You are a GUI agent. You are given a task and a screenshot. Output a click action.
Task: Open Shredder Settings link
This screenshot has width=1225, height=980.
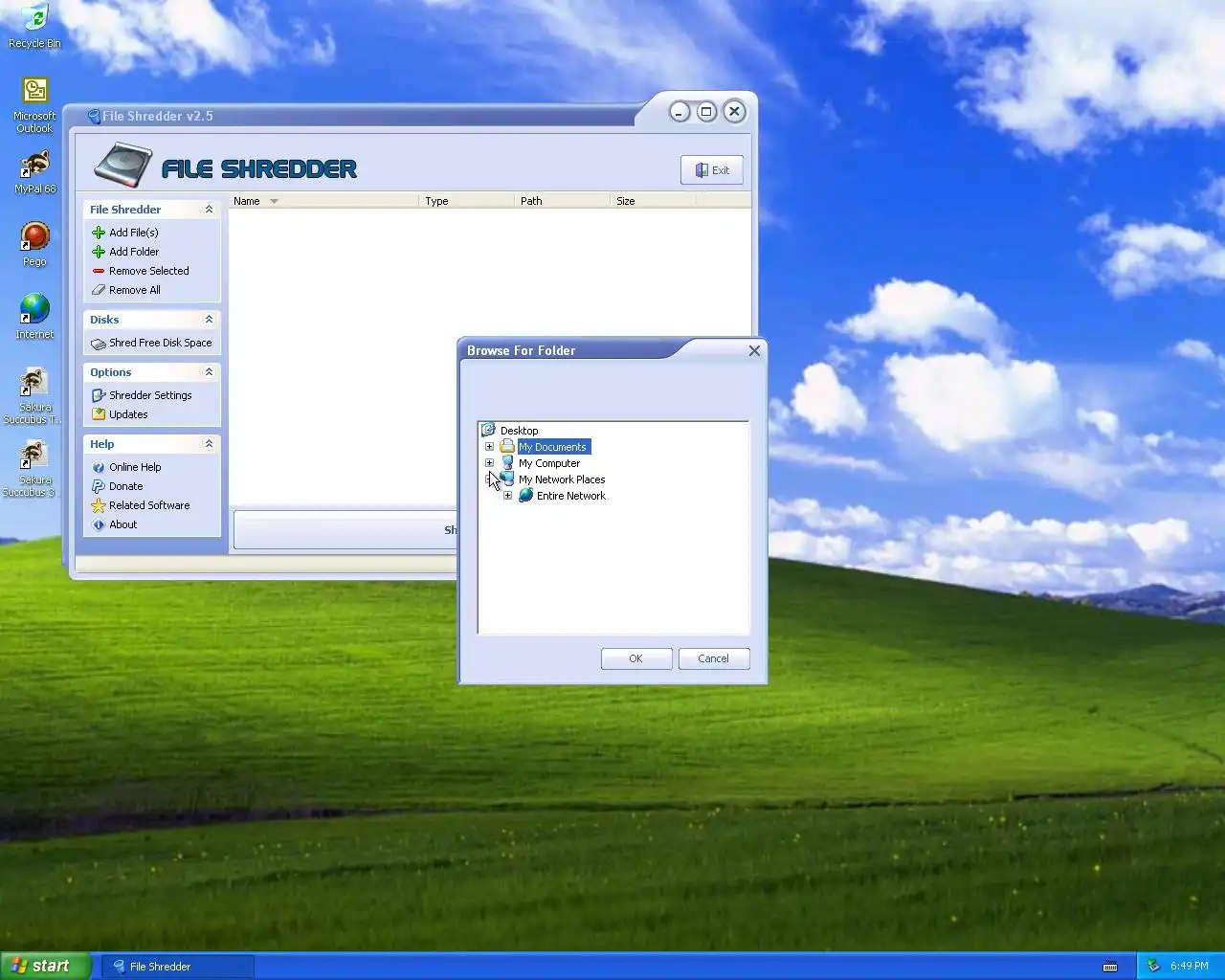(x=150, y=395)
